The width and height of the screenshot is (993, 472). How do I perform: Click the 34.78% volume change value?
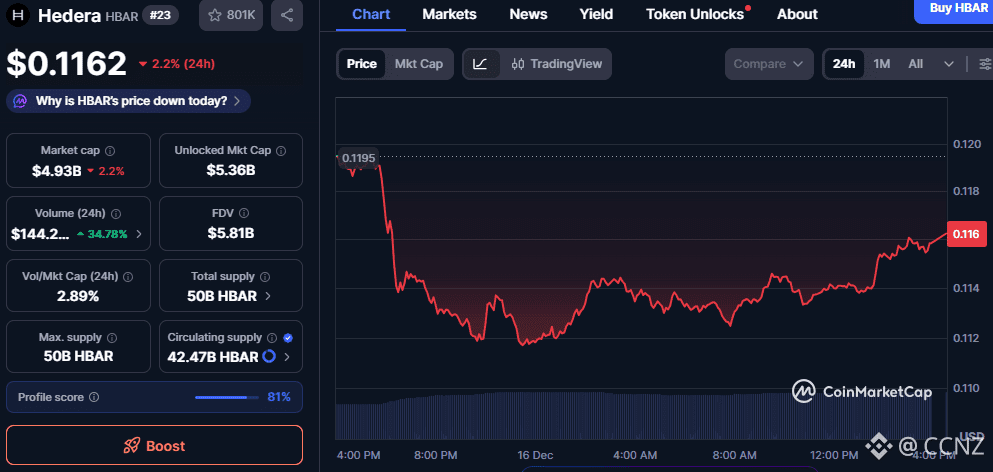tap(107, 234)
